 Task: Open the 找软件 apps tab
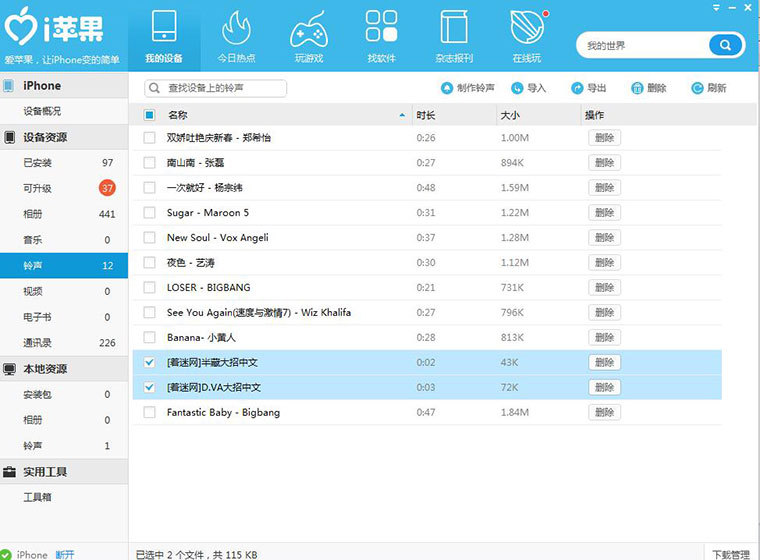tap(381, 36)
